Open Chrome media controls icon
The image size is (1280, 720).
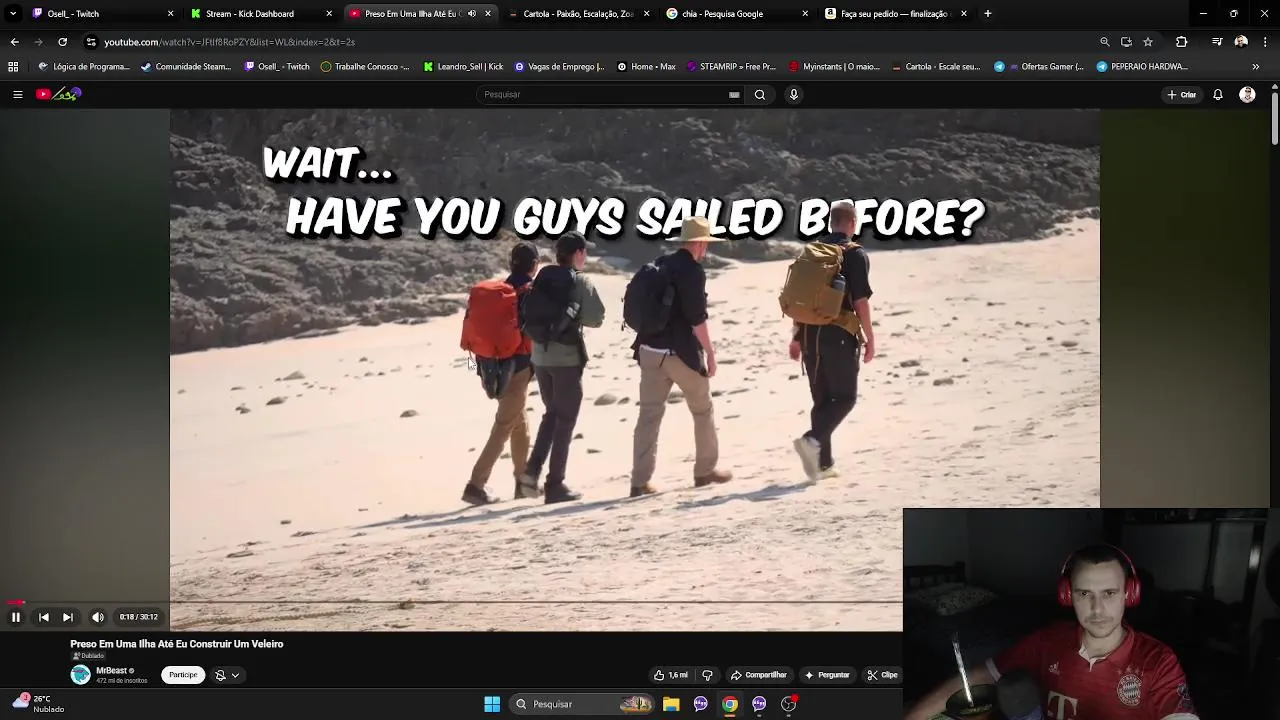coord(1217,42)
